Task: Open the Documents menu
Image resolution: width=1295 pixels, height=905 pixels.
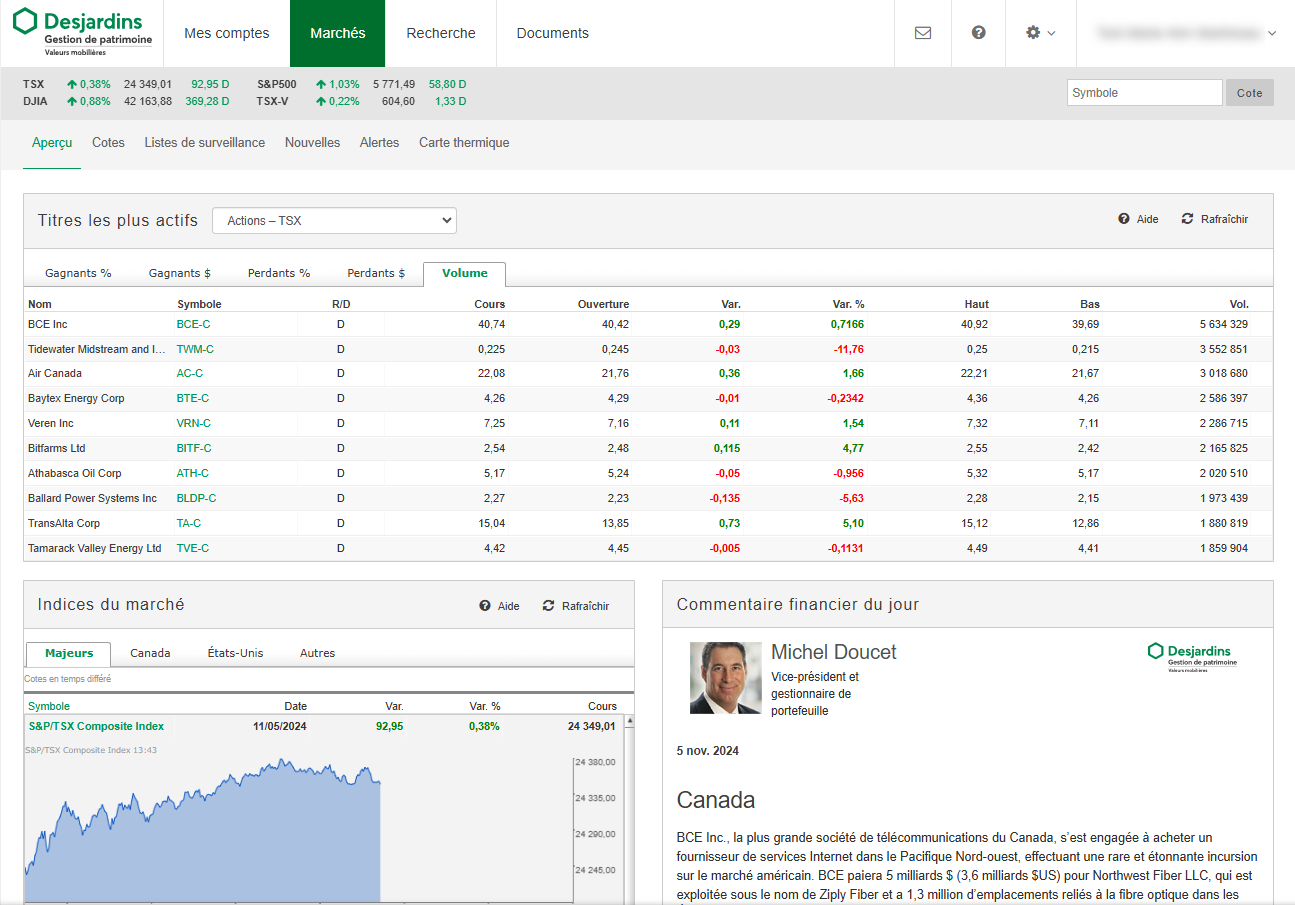Action: click(553, 33)
